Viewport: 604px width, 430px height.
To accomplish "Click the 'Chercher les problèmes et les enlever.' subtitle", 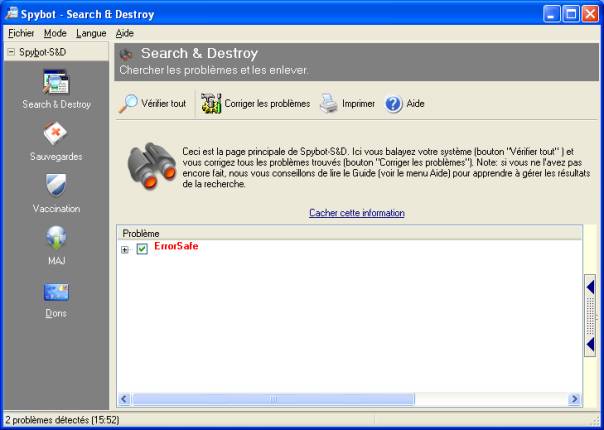I will click(x=214, y=70).
